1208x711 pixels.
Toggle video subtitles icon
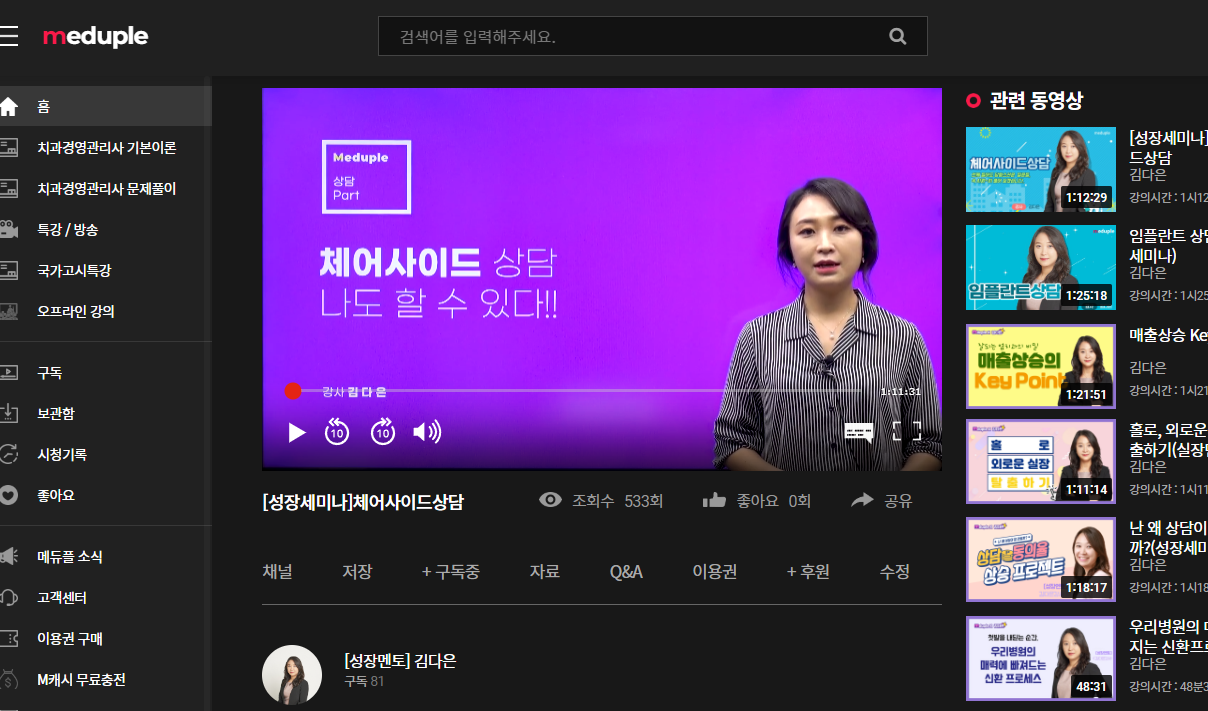tap(859, 432)
